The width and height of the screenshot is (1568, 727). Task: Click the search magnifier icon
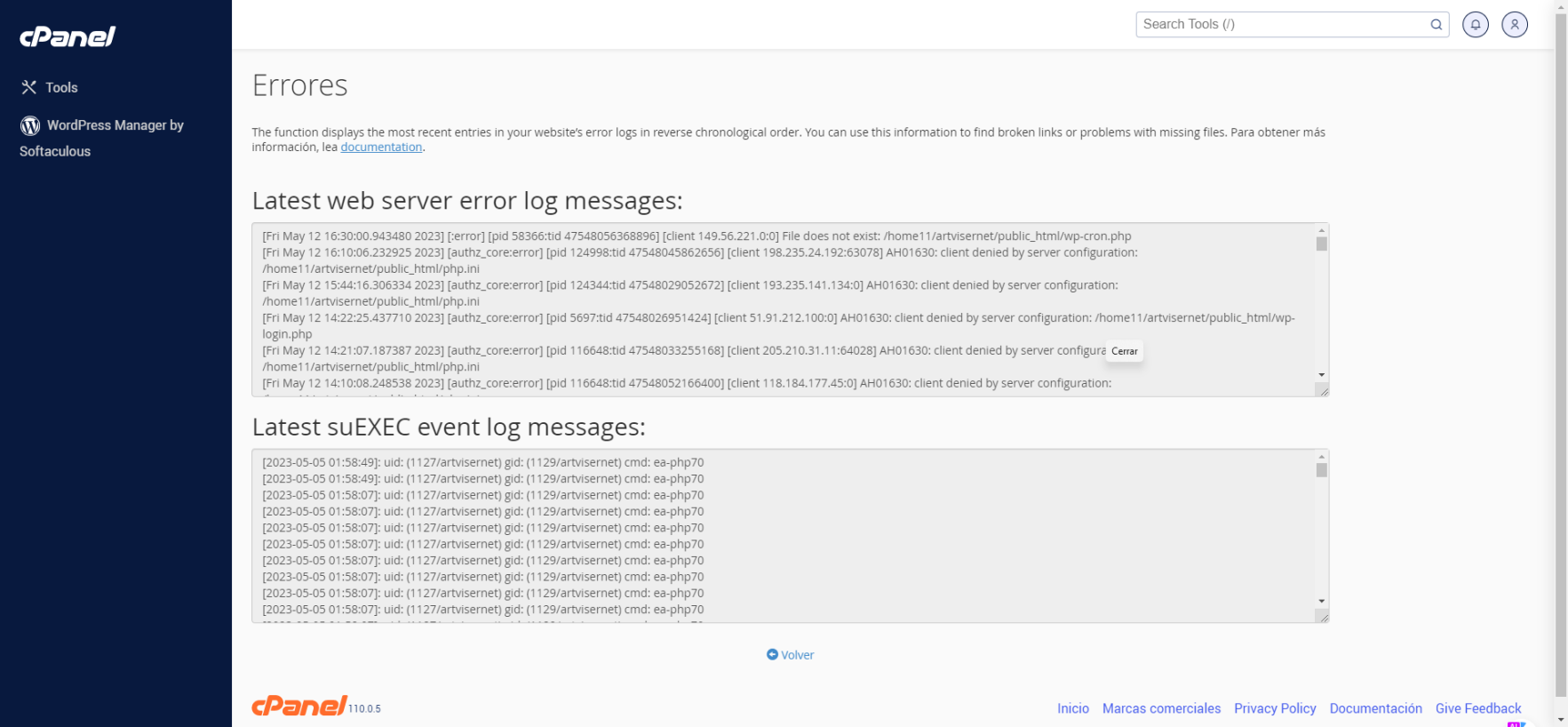[x=1436, y=25]
